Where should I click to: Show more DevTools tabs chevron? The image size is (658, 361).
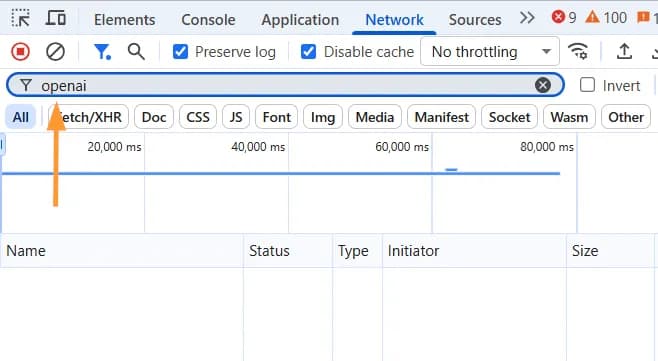click(x=527, y=18)
